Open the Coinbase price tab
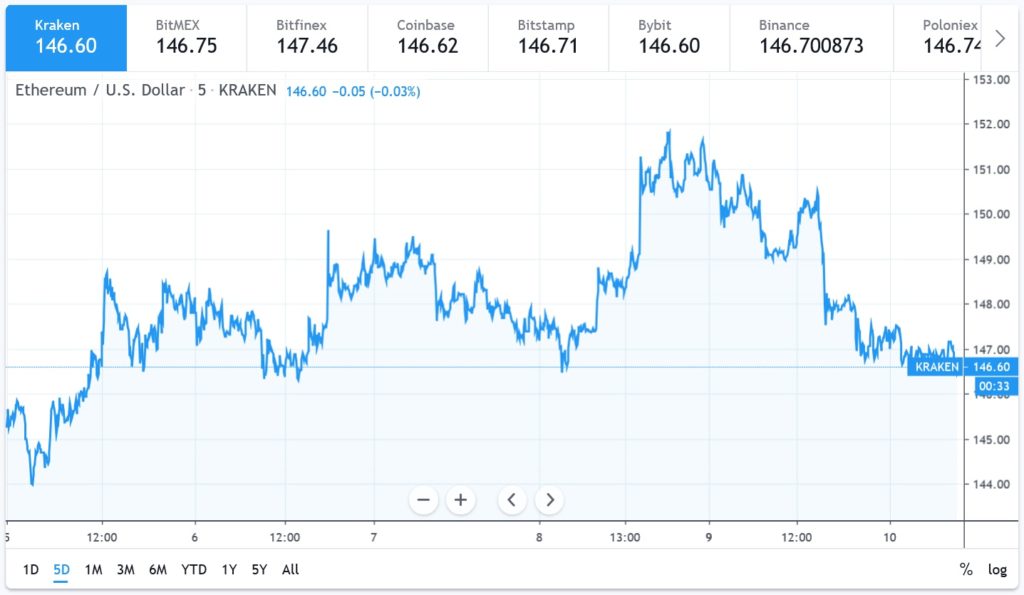Viewport: 1024px width, 595px height. 427,36
